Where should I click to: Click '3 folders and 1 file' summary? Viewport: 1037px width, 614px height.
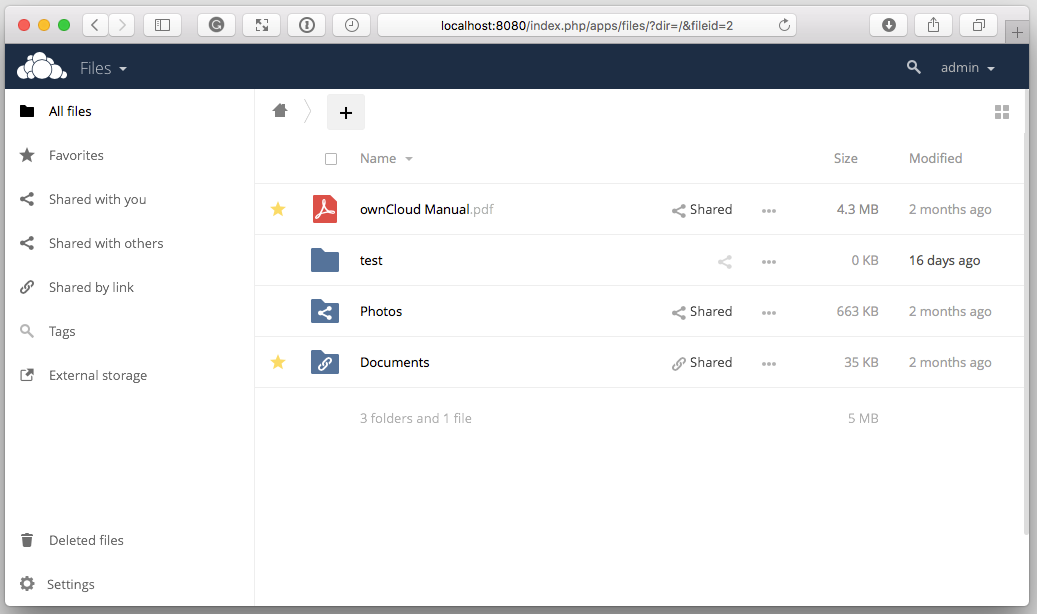[x=415, y=418]
